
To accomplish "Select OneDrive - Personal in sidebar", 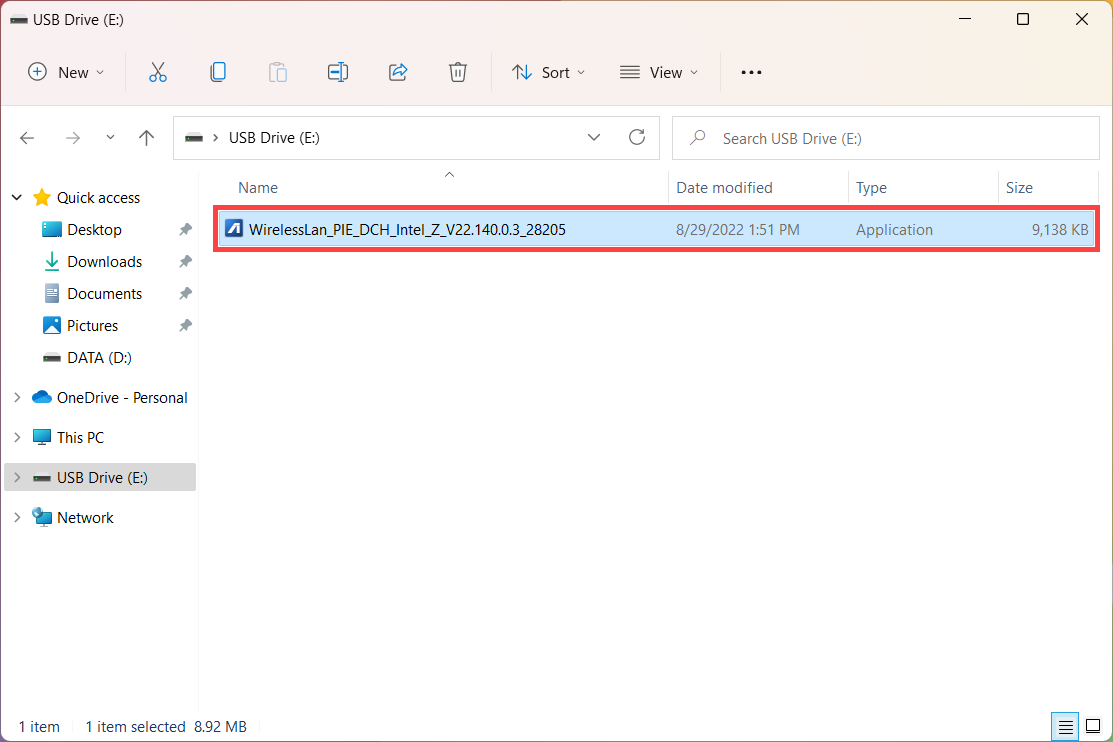I will [x=121, y=398].
